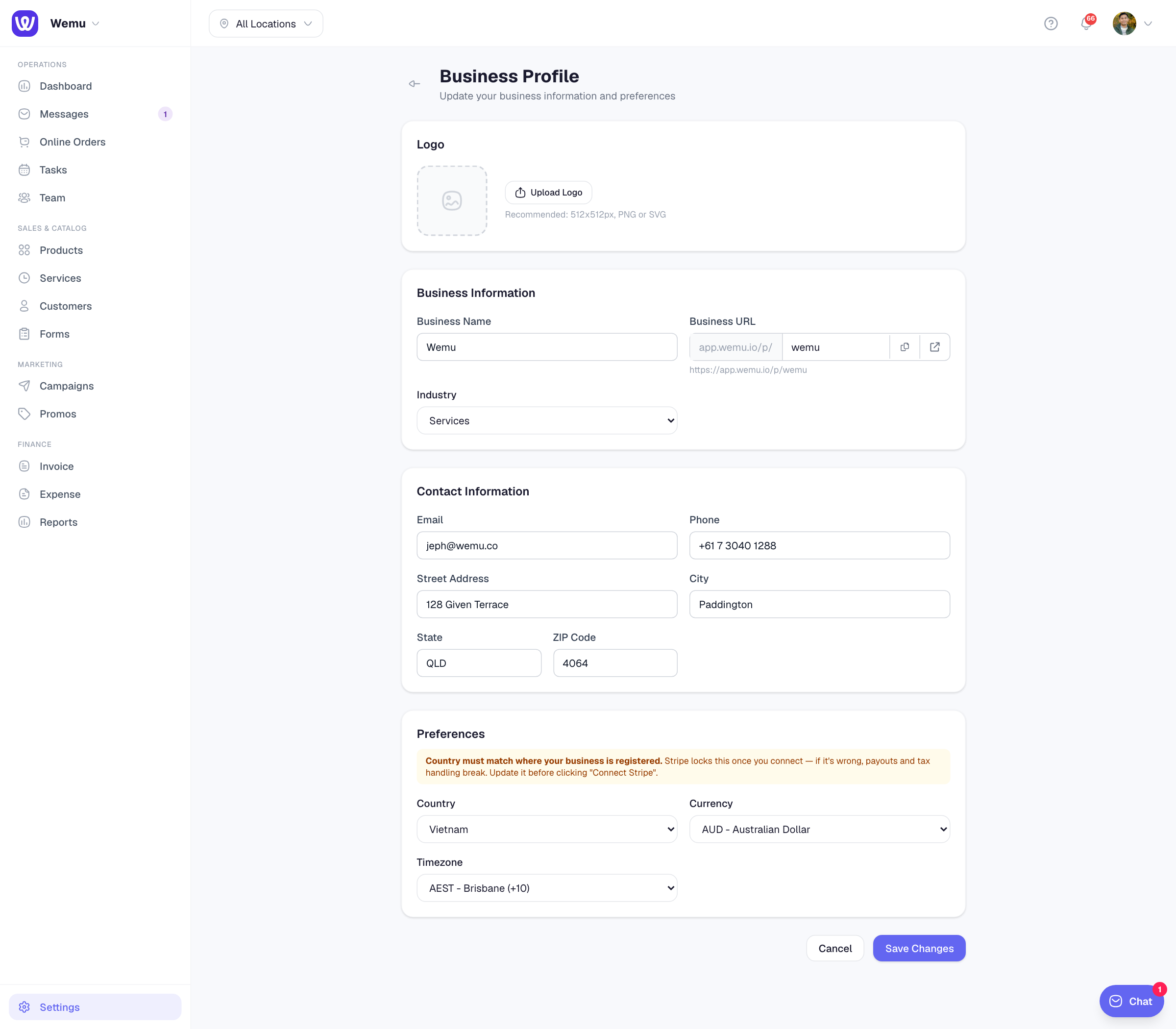Screen dimensions: 1176x1029
Task: Open the Forms page
Action: coord(96,334)
